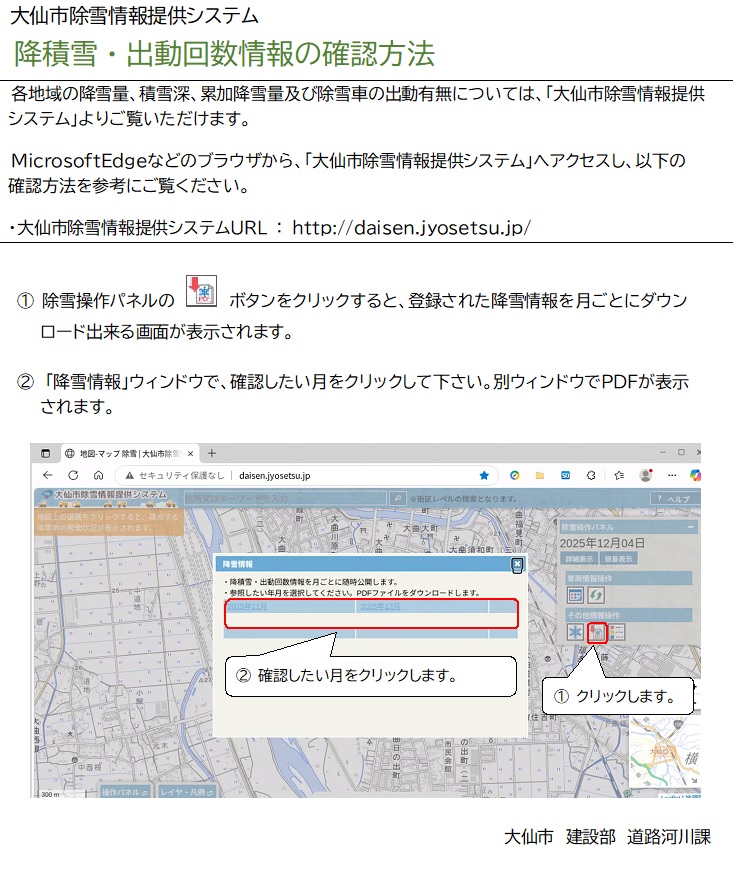Open the ヘルプ help button
733x874 pixels.
[674, 499]
